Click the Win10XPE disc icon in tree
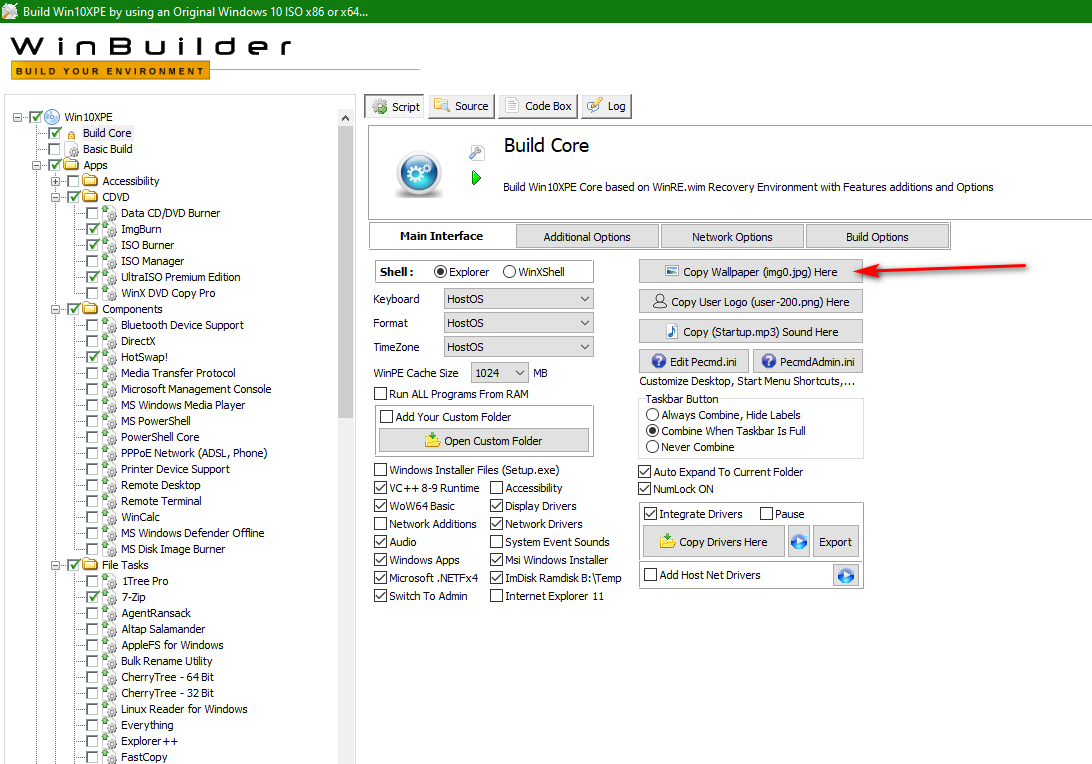Image resolution: width=1092 pixels, height=764 pixels. coord(52,116)
